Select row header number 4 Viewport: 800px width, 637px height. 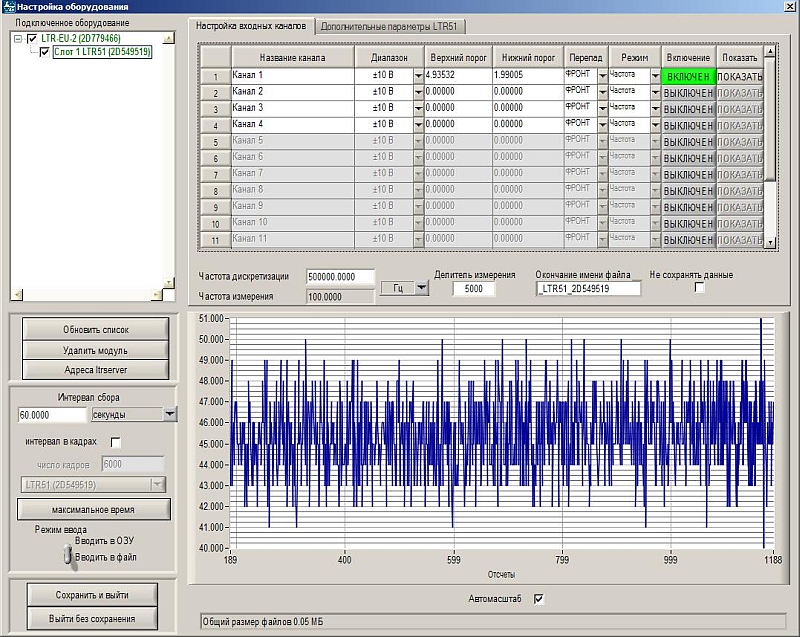coord(215,125)
